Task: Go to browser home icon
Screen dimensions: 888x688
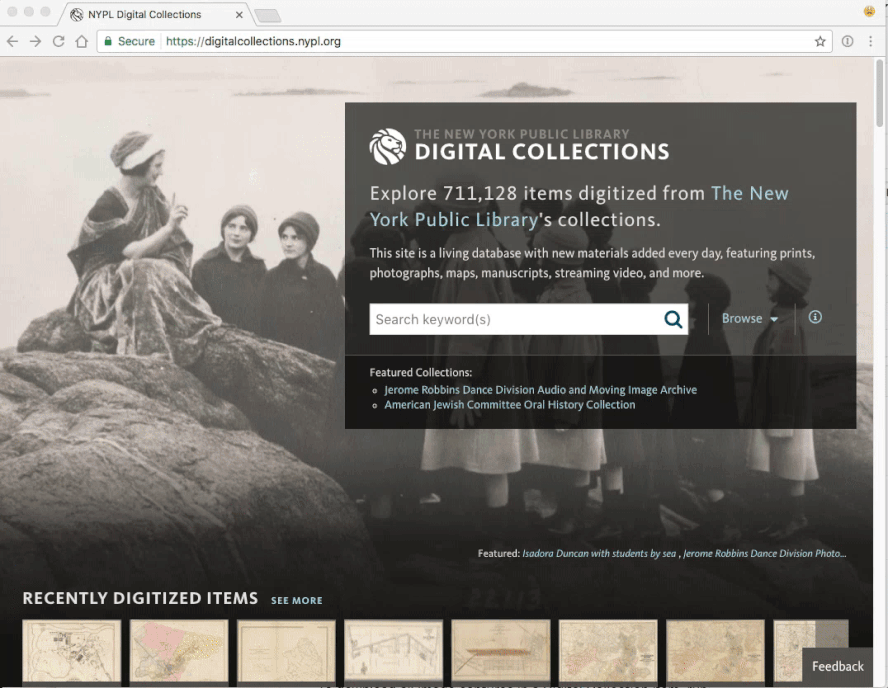Action: pos(82,41)
